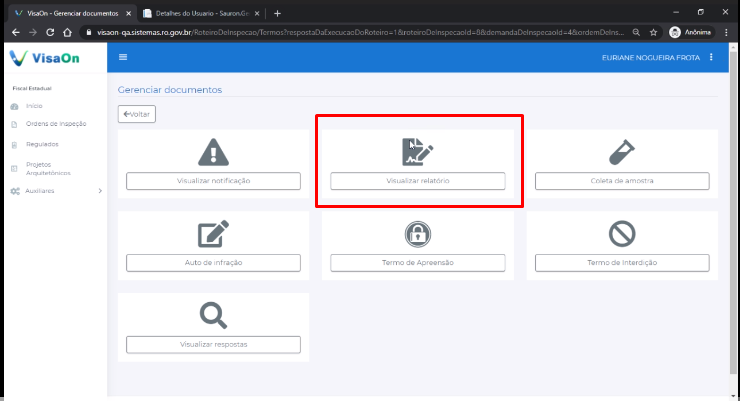Click the EURIANE NOGUEIRA FROTA username
This screenshot has width=740, height=401.
point(651,58)
